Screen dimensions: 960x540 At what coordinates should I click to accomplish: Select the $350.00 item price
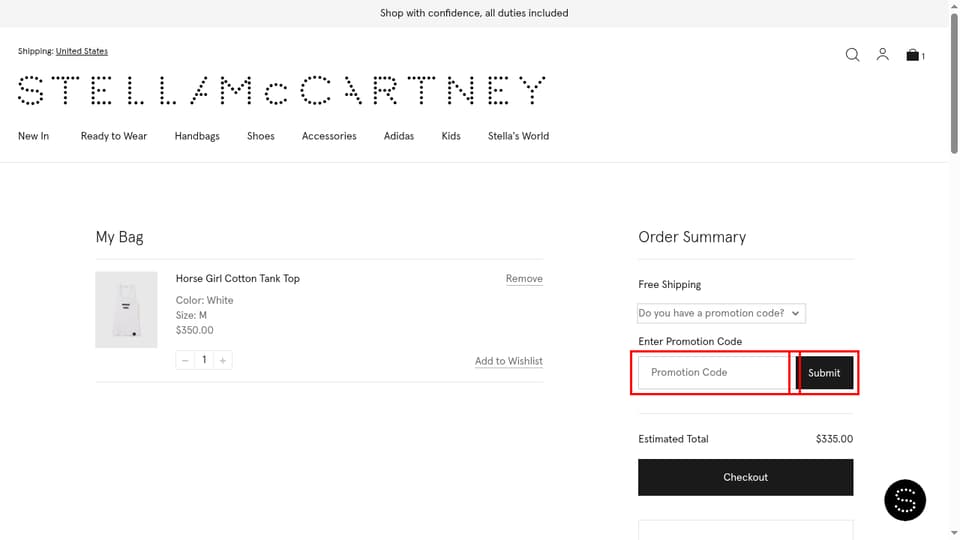point(195,330)
